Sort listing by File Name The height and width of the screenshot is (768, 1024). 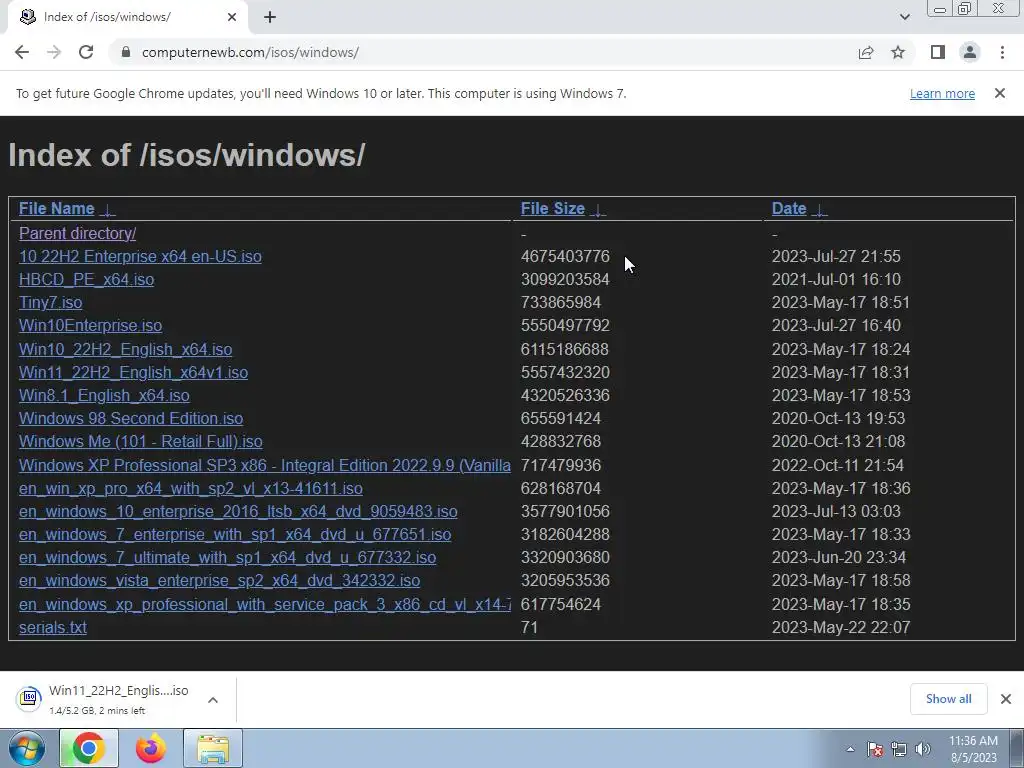[57, 208]
